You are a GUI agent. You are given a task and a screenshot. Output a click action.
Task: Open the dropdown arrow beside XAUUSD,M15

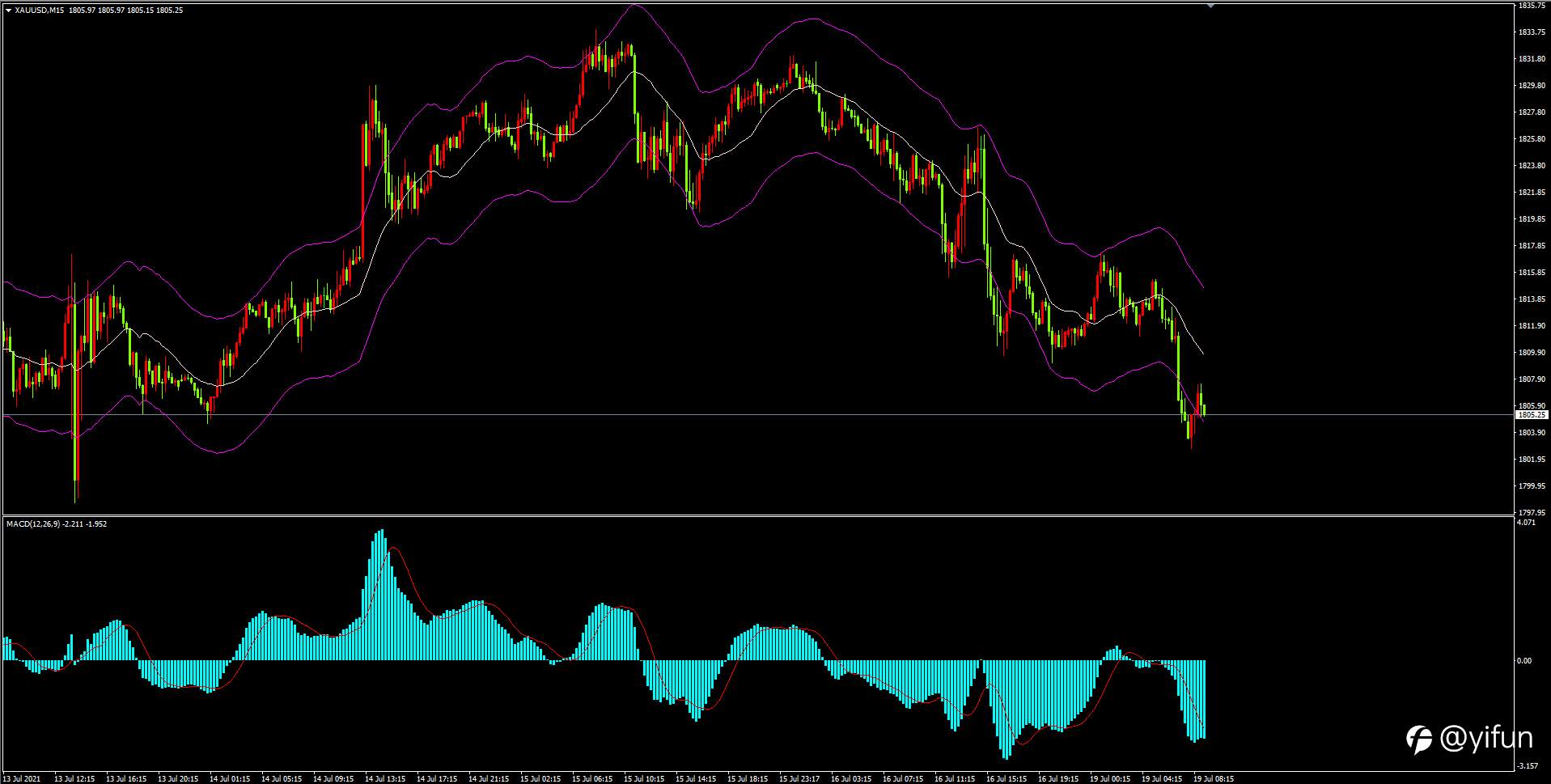[8, 11]
